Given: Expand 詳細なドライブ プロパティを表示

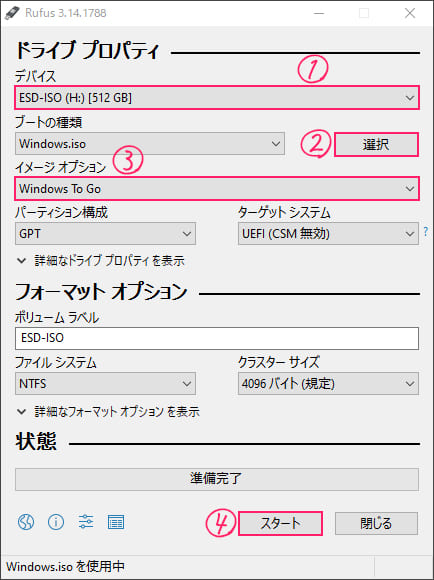Looking at the screenshot, I should coord(101,261).
